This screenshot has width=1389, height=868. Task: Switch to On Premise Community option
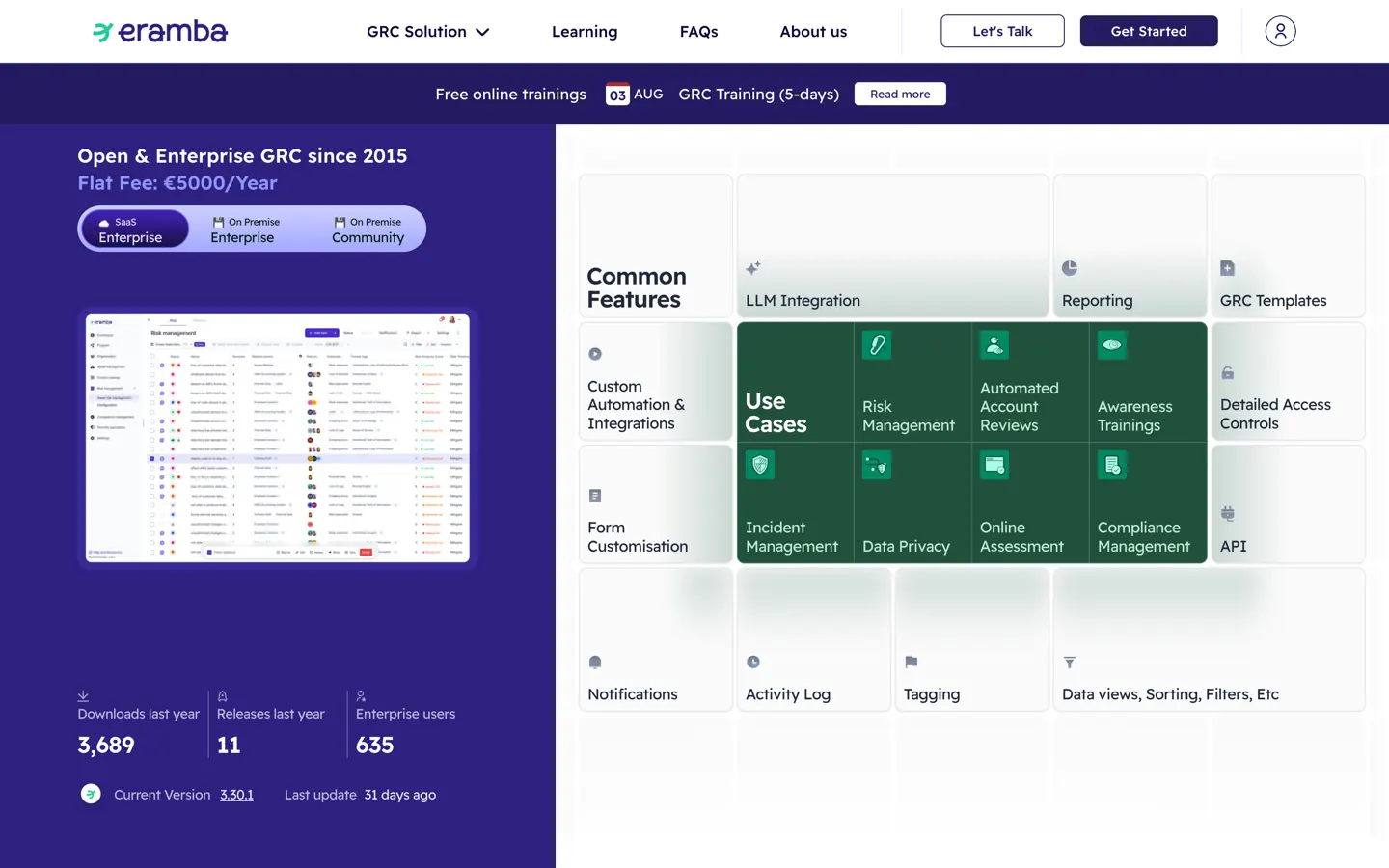pos(368,230)
